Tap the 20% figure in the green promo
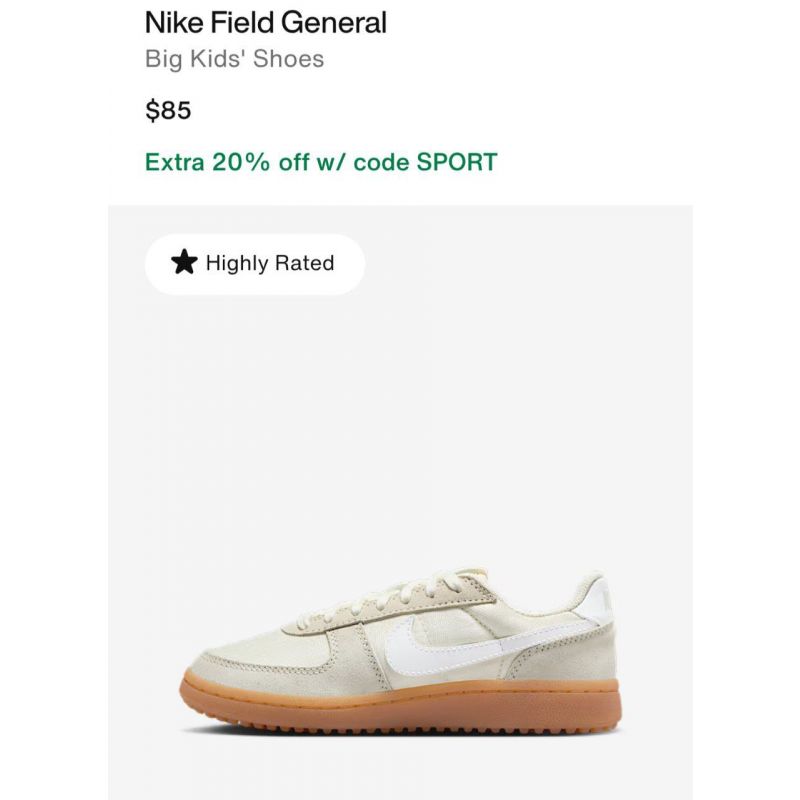 (240, 162)
